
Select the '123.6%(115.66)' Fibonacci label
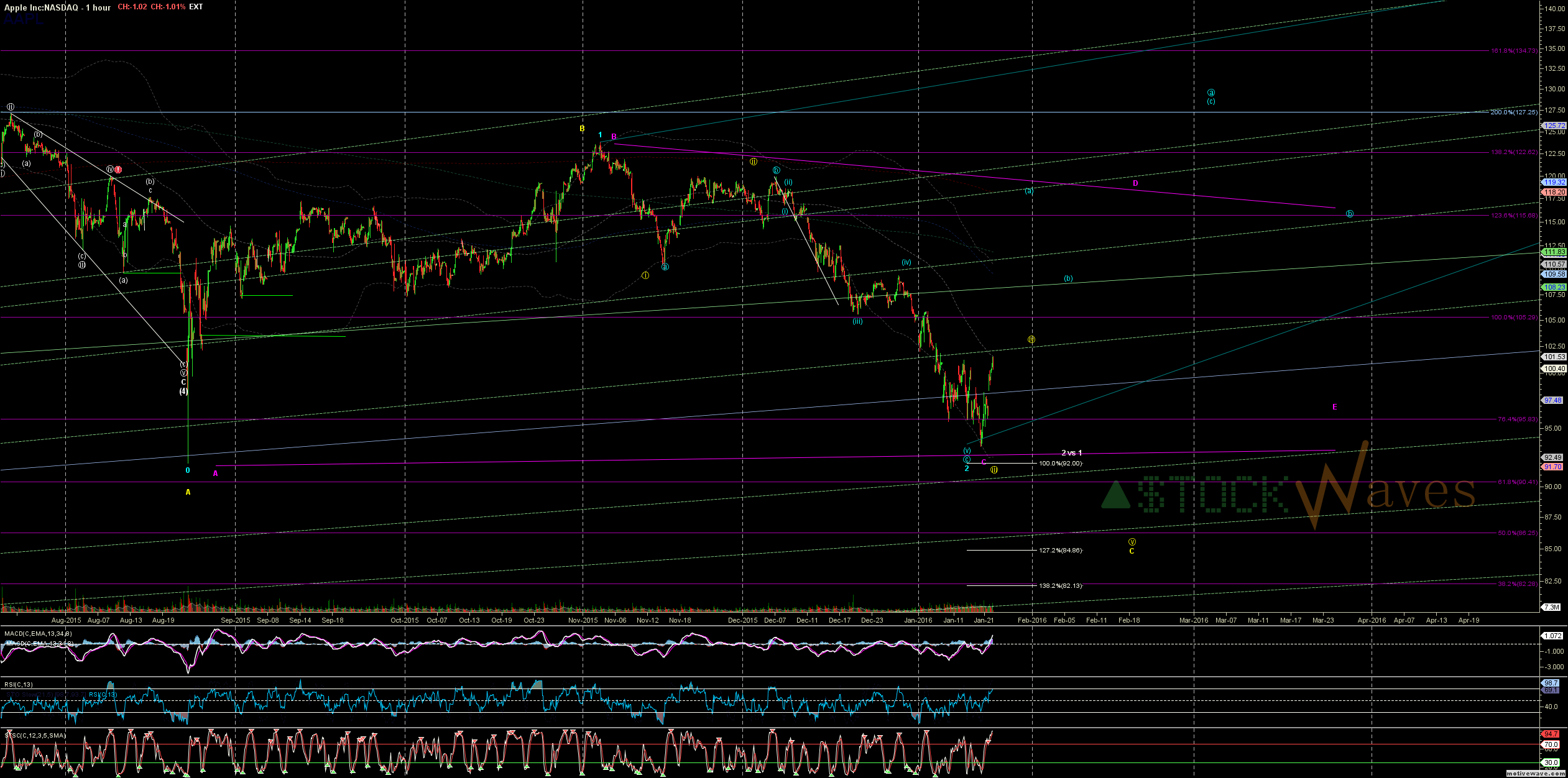[x=1513, y=216]
